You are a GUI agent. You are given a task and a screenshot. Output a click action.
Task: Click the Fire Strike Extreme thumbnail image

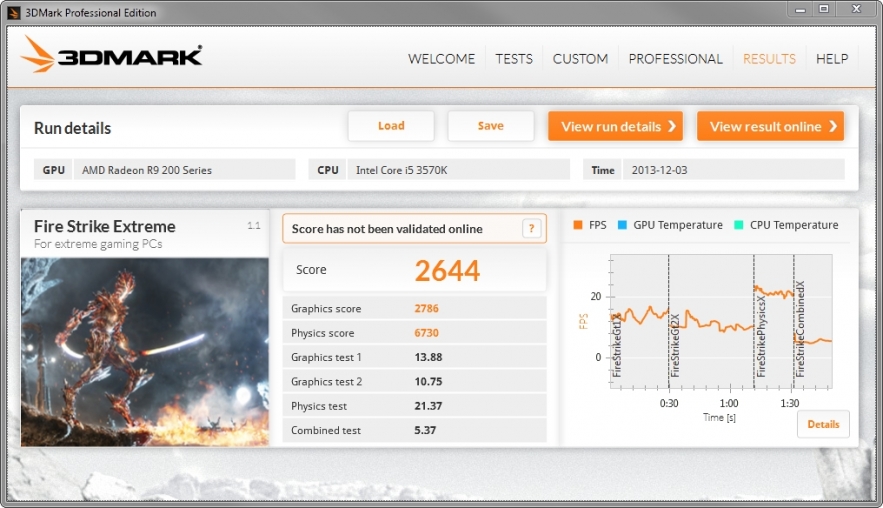145,352
